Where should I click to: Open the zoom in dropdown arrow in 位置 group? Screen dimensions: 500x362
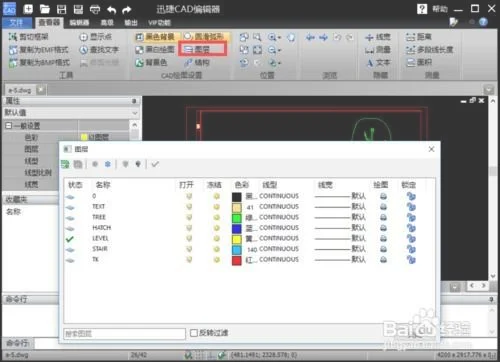click(x=279, y=37)
